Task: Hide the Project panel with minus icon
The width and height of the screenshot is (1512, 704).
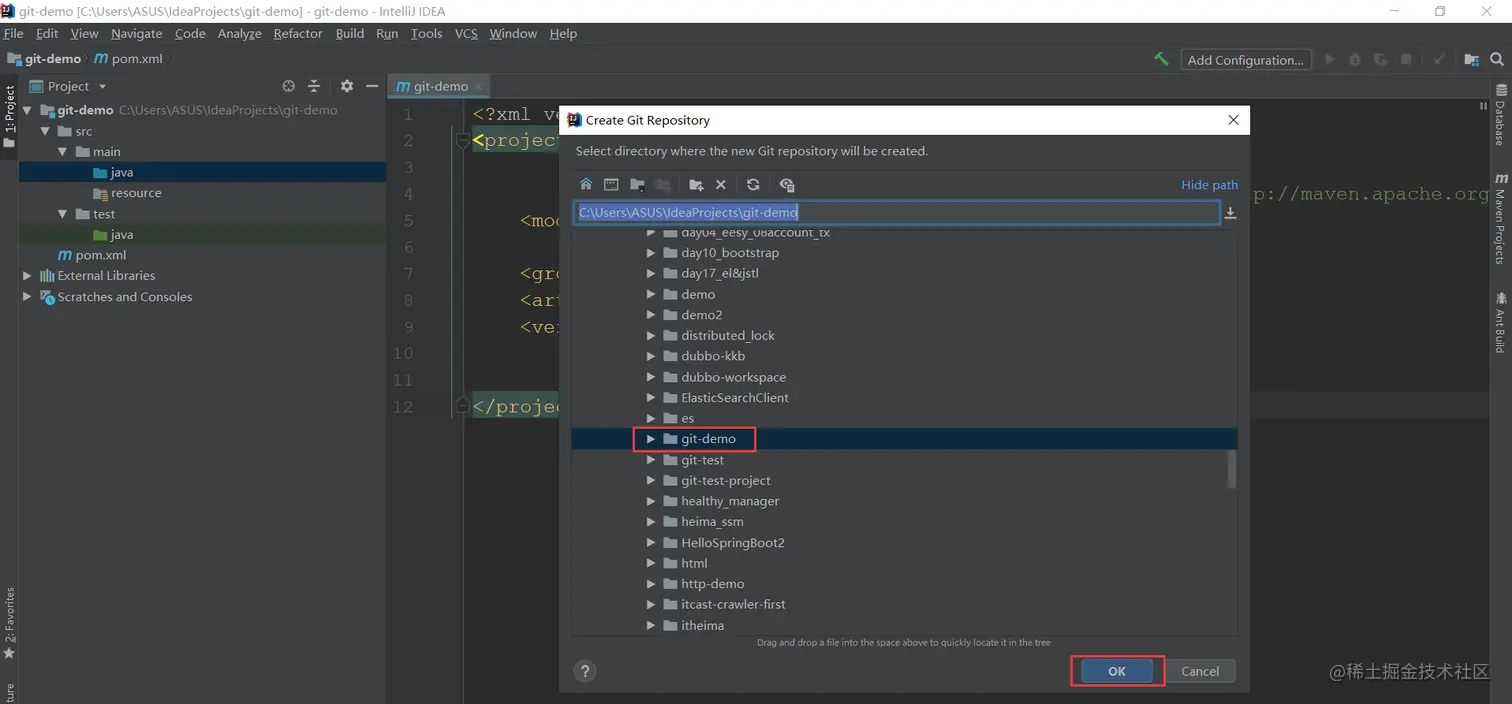Action: point(372,86)
